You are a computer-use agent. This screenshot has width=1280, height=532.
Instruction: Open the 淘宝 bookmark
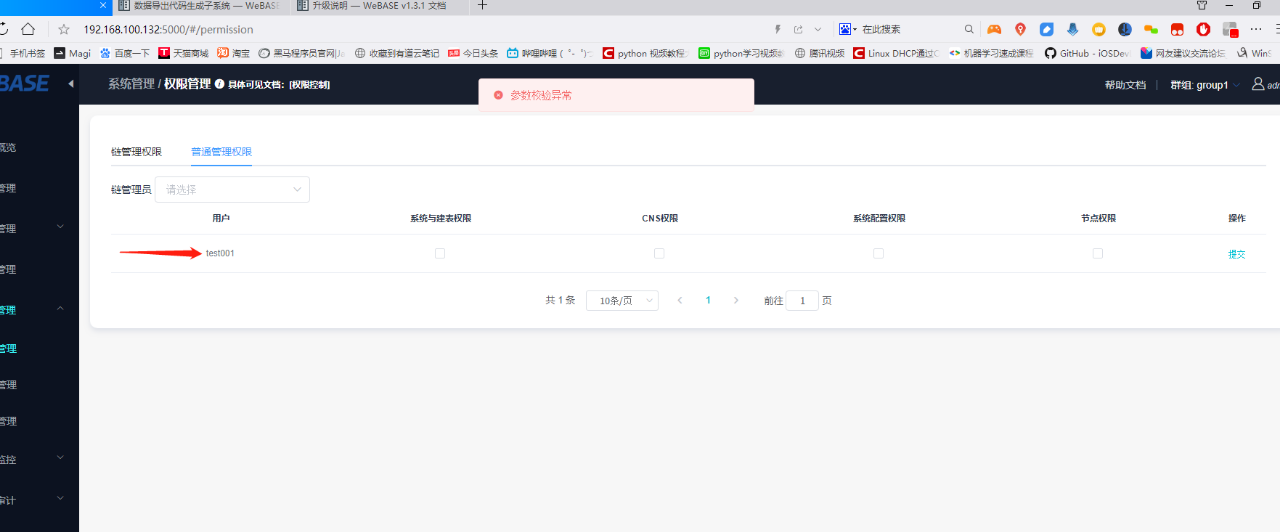tap(234, 53)
